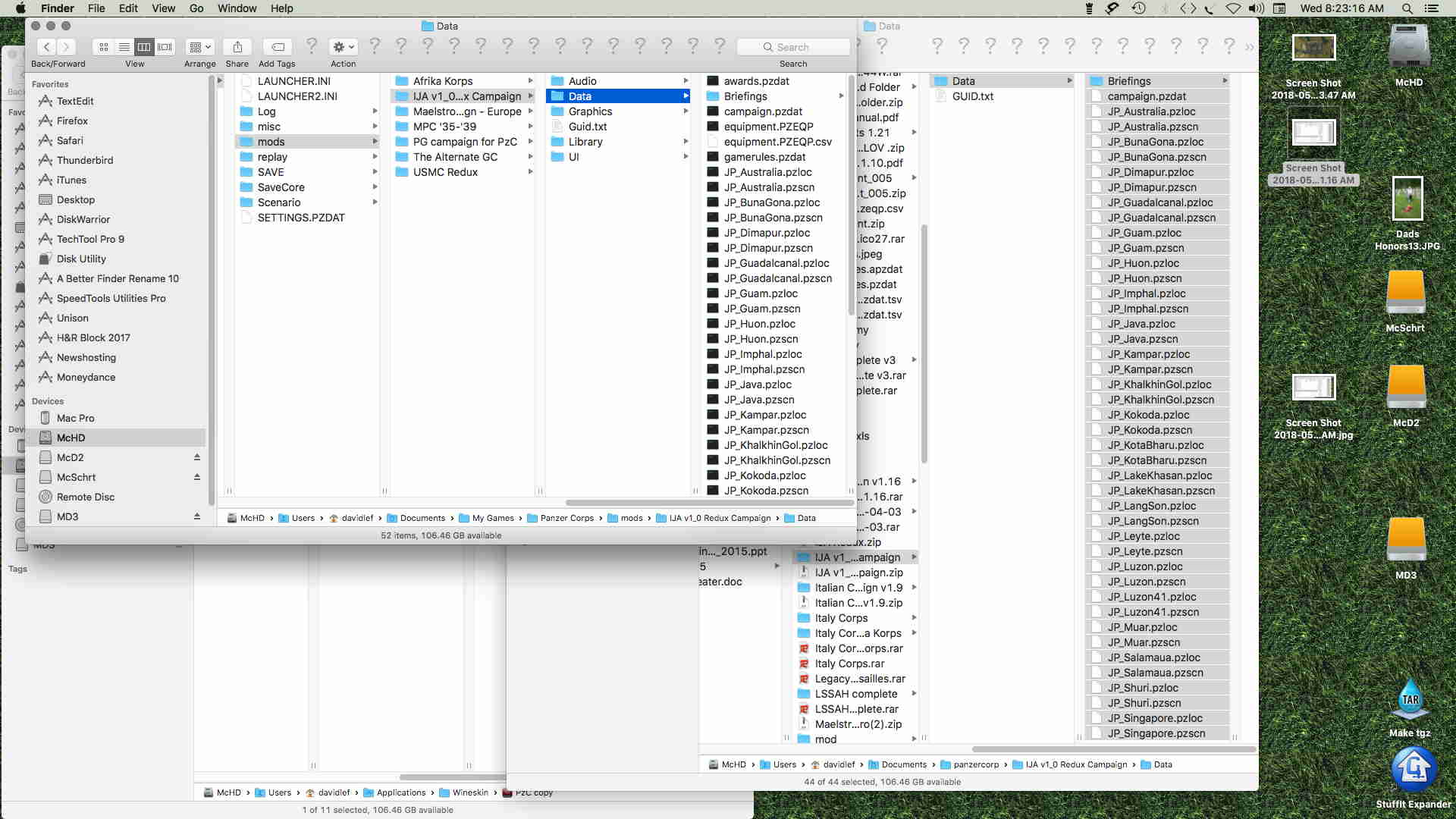The height and width of the screenshot is (819, 1456).
Task: Click My Games in the path bar
Action: point(493,518)
